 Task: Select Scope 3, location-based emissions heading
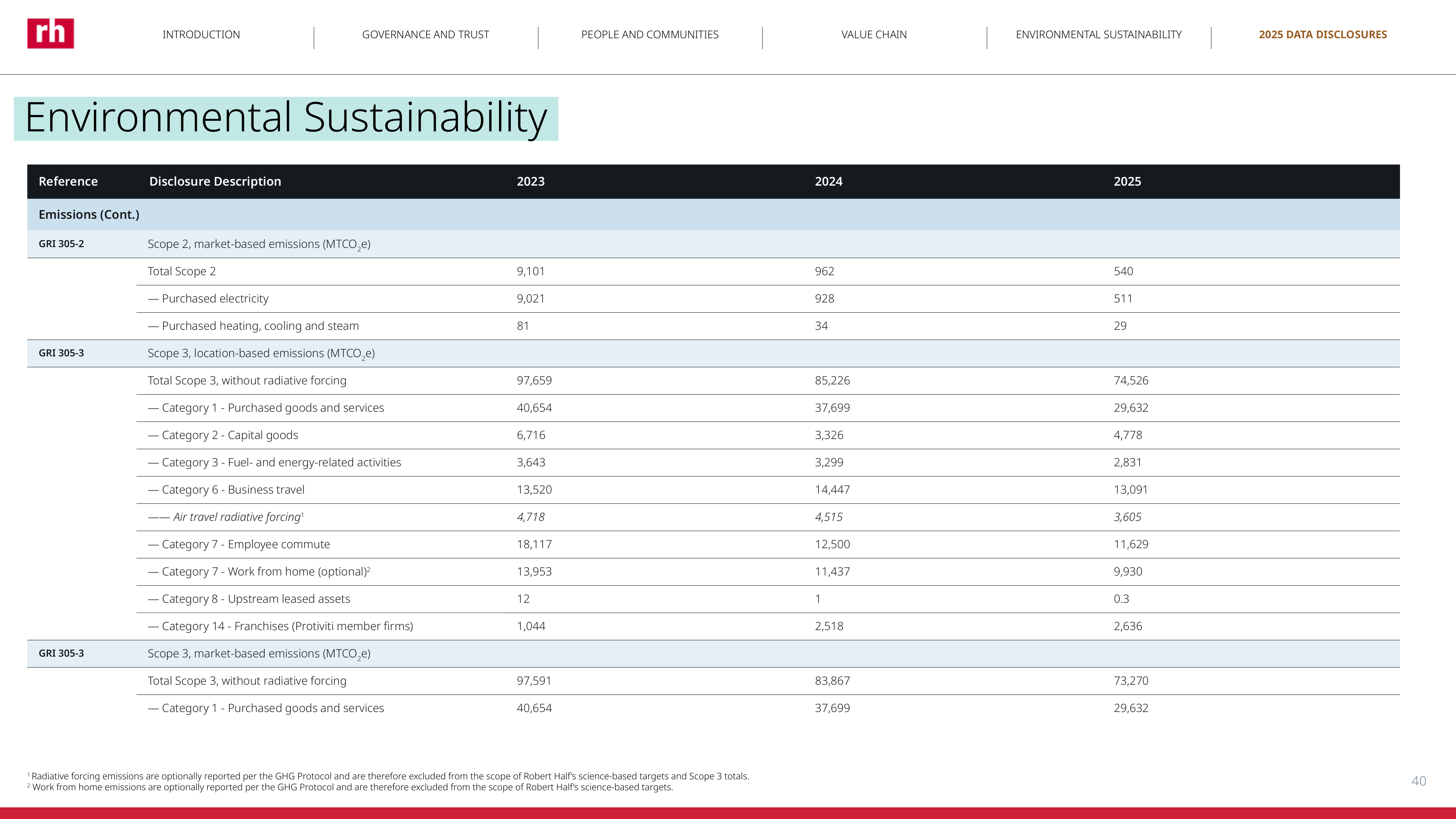point(261,354)
